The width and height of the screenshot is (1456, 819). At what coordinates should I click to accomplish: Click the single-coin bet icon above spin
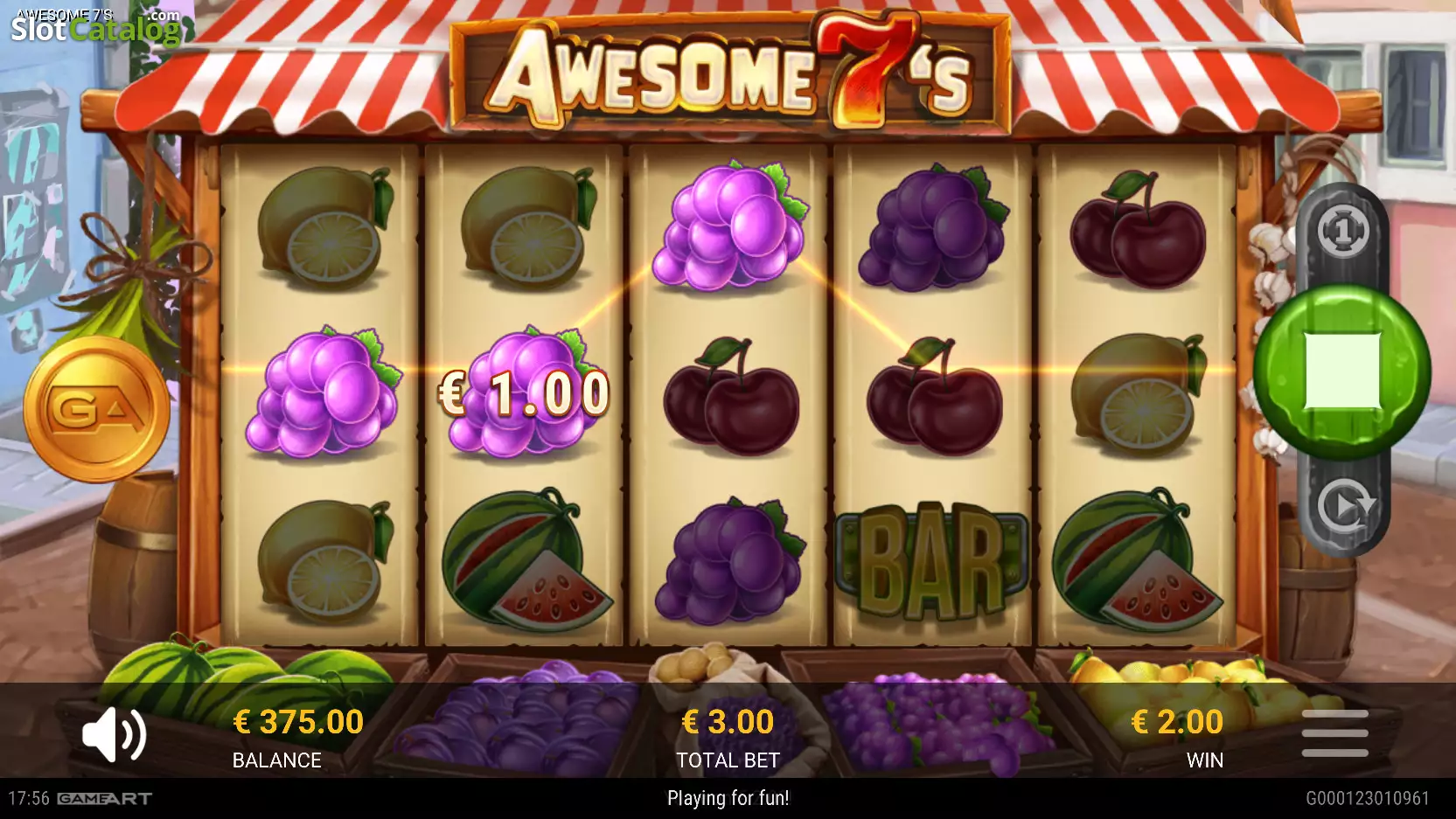1343,231
